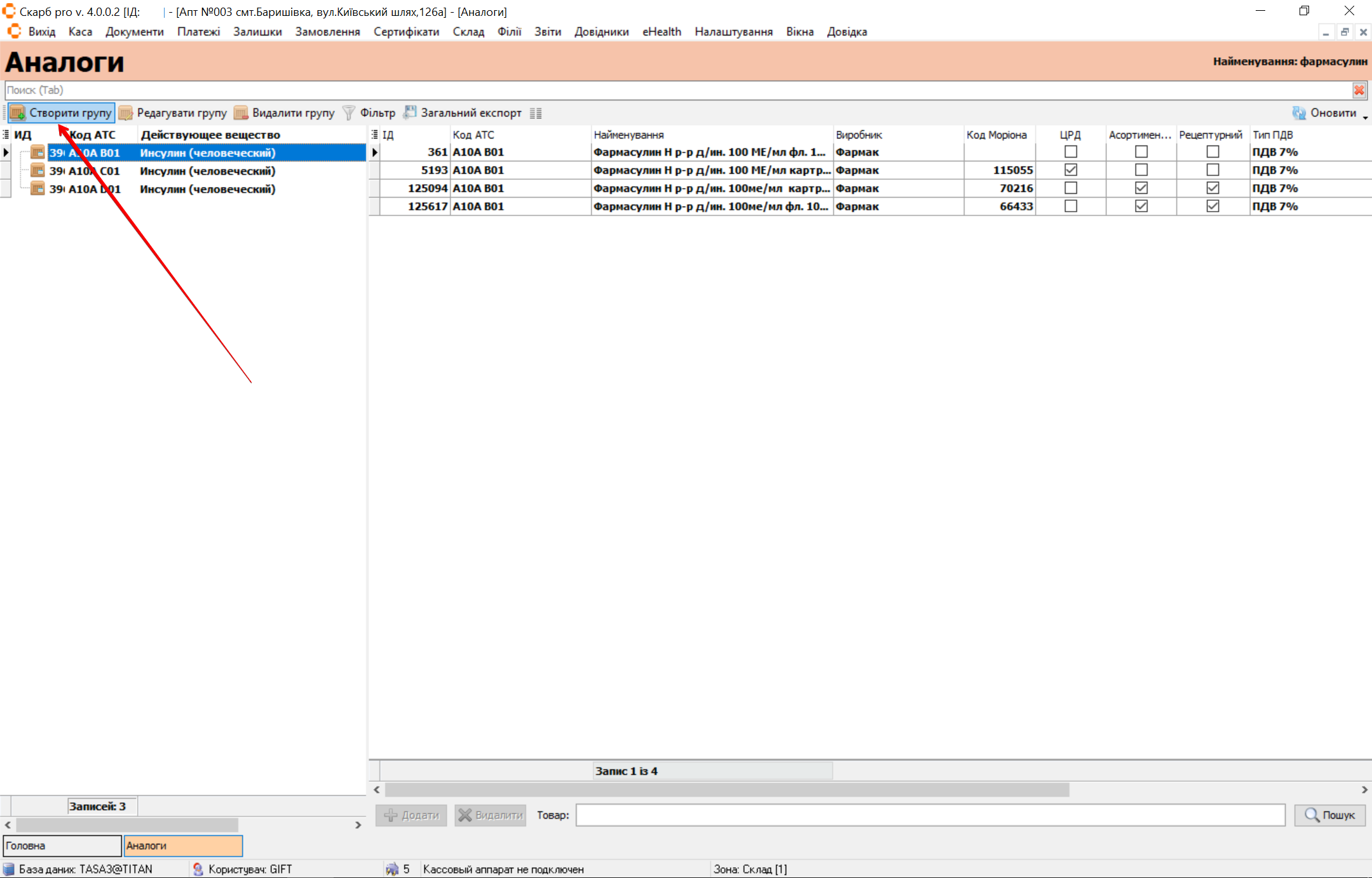Click the Видалити групу toolbar icon
The height and width of the screenshot is (878, 1372).
coord(241,113)
